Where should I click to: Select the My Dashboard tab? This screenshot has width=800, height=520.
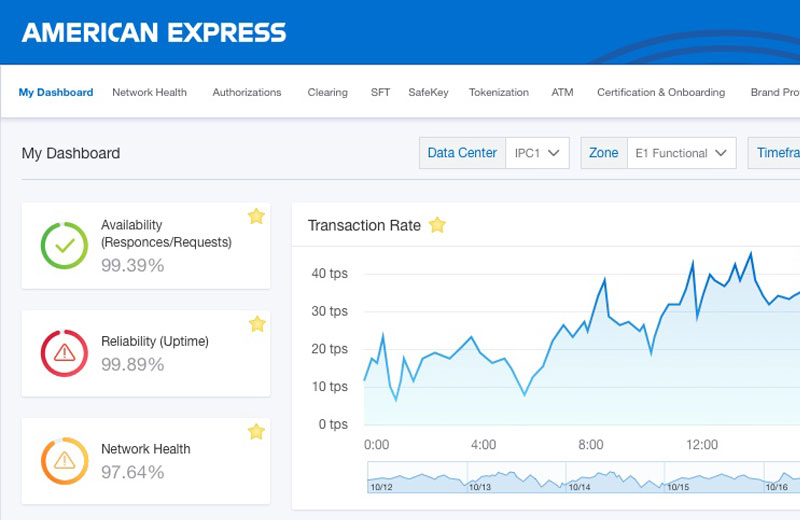pos(56,92)
